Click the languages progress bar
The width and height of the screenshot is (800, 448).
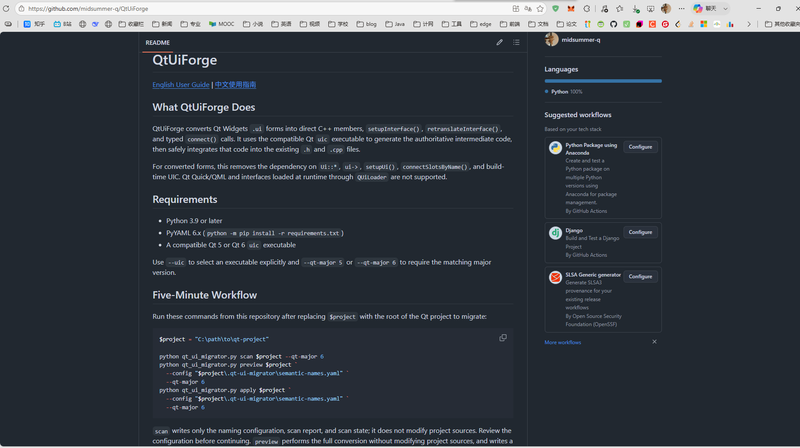pos(603,81)
